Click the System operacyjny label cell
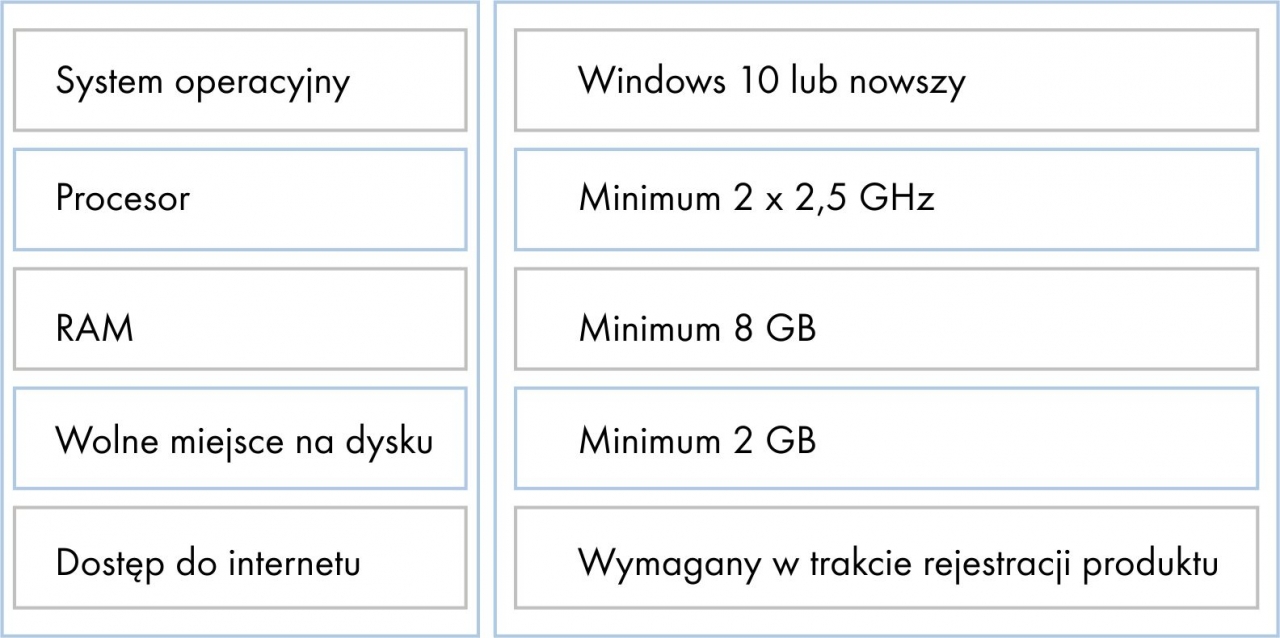This screenshot has width=1280, height=638. tap(240, 80)
